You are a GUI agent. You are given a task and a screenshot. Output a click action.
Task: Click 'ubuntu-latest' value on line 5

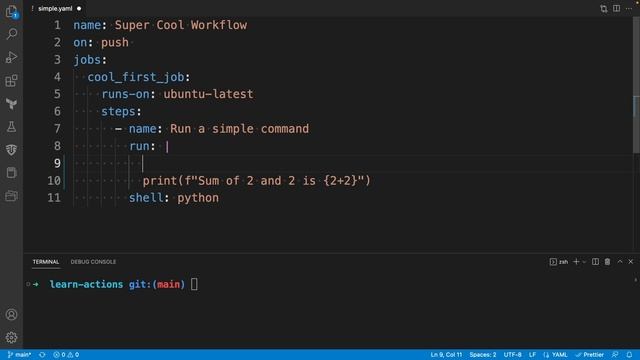click(x=208, y=94)
